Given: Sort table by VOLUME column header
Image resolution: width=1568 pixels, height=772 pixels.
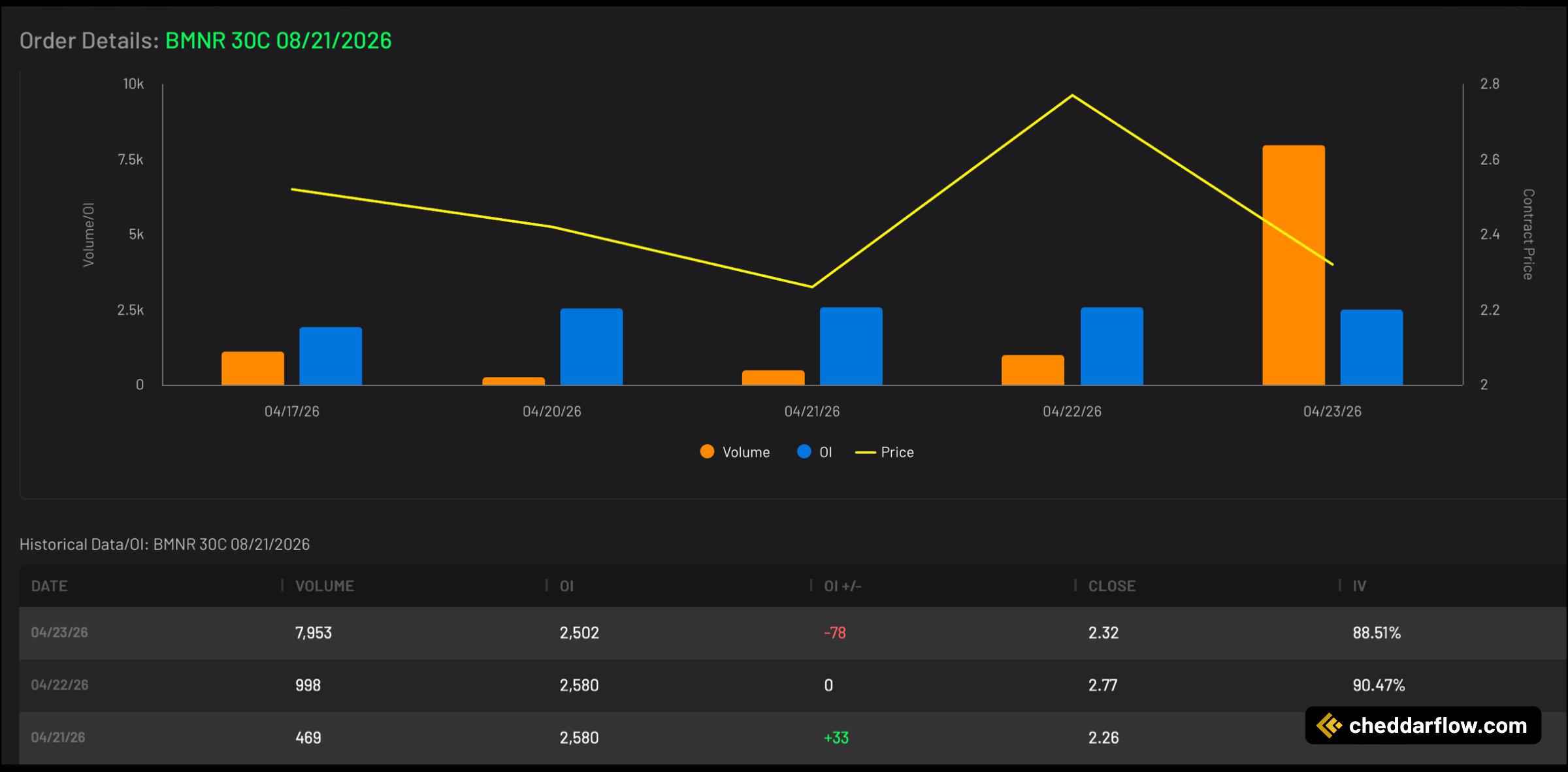Looking at the screenshot, I should [x=325, y=586].
